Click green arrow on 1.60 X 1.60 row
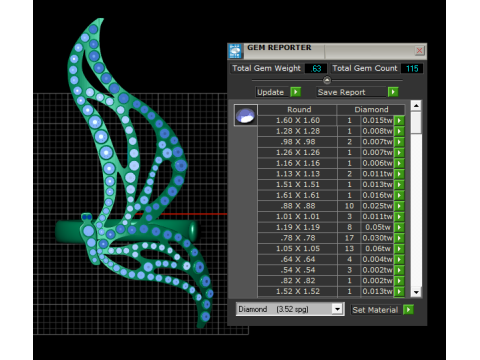 [399, 120]
